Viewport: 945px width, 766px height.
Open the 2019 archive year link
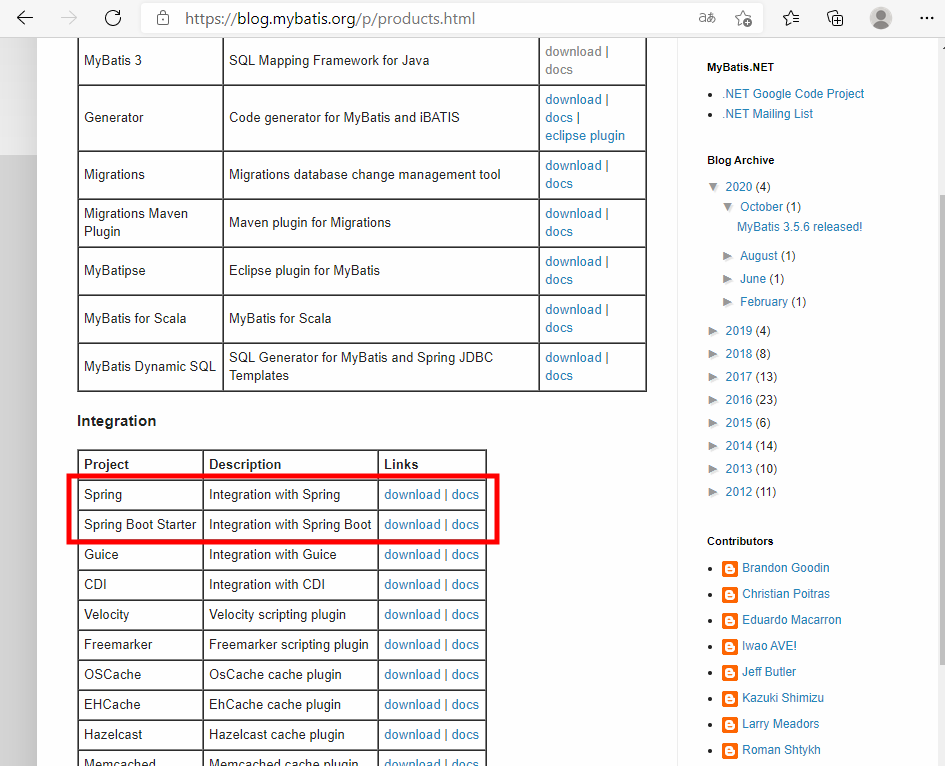(x=738, y=331)
